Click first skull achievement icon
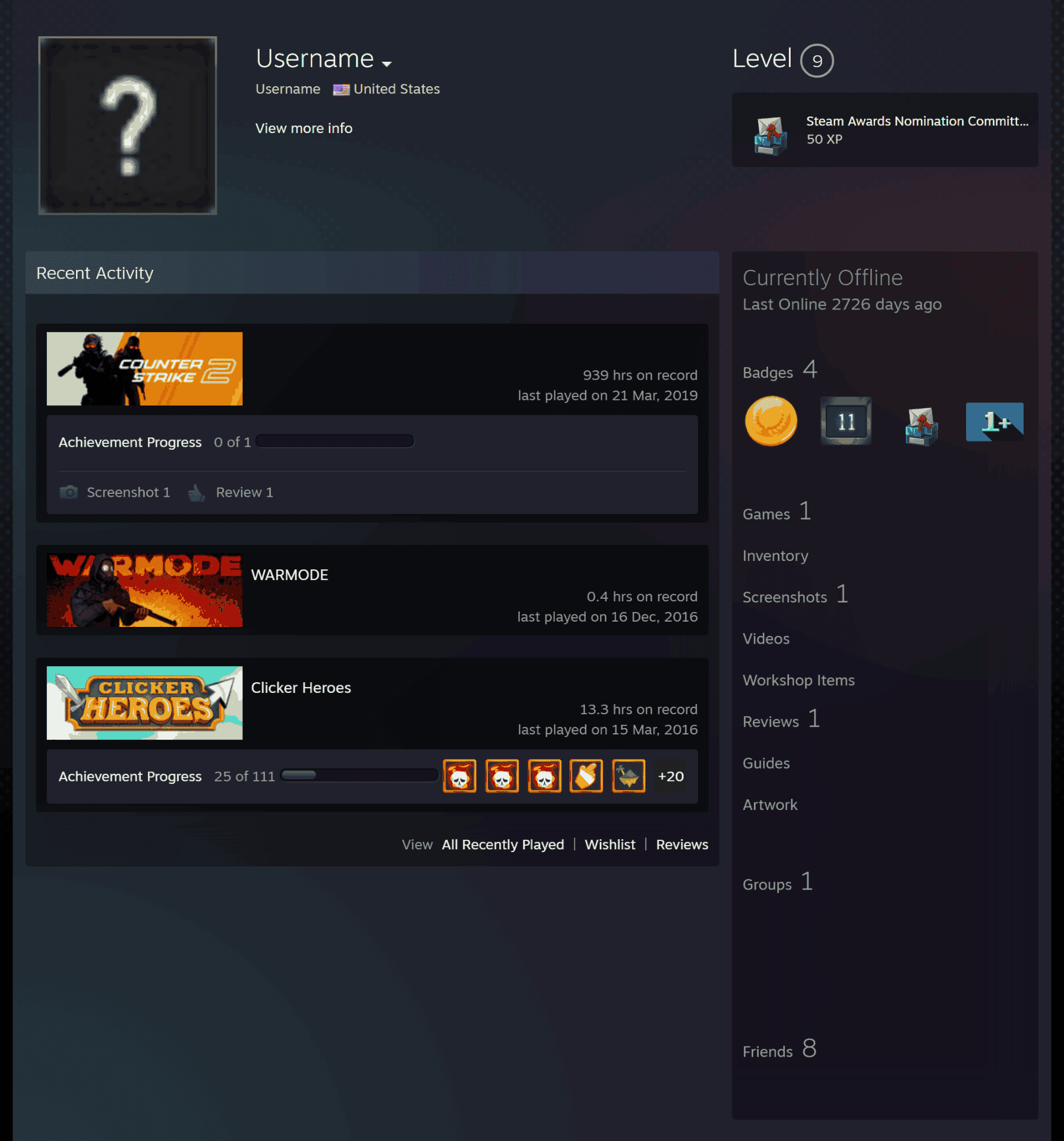The image size is (1064, 1141). coord(459,776)
